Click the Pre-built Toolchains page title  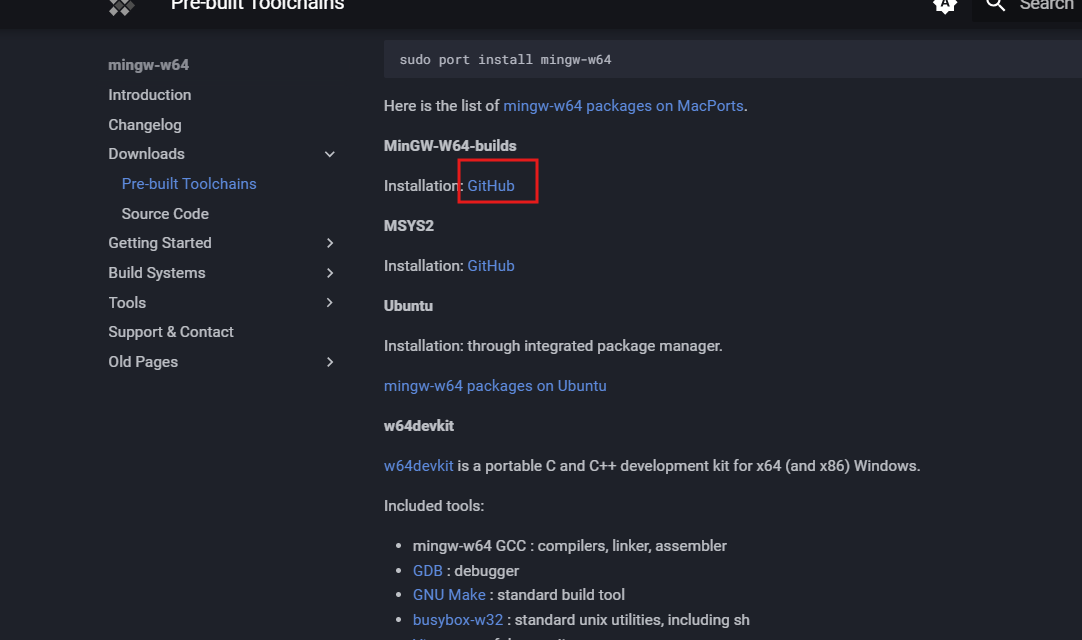coord(257,6)
